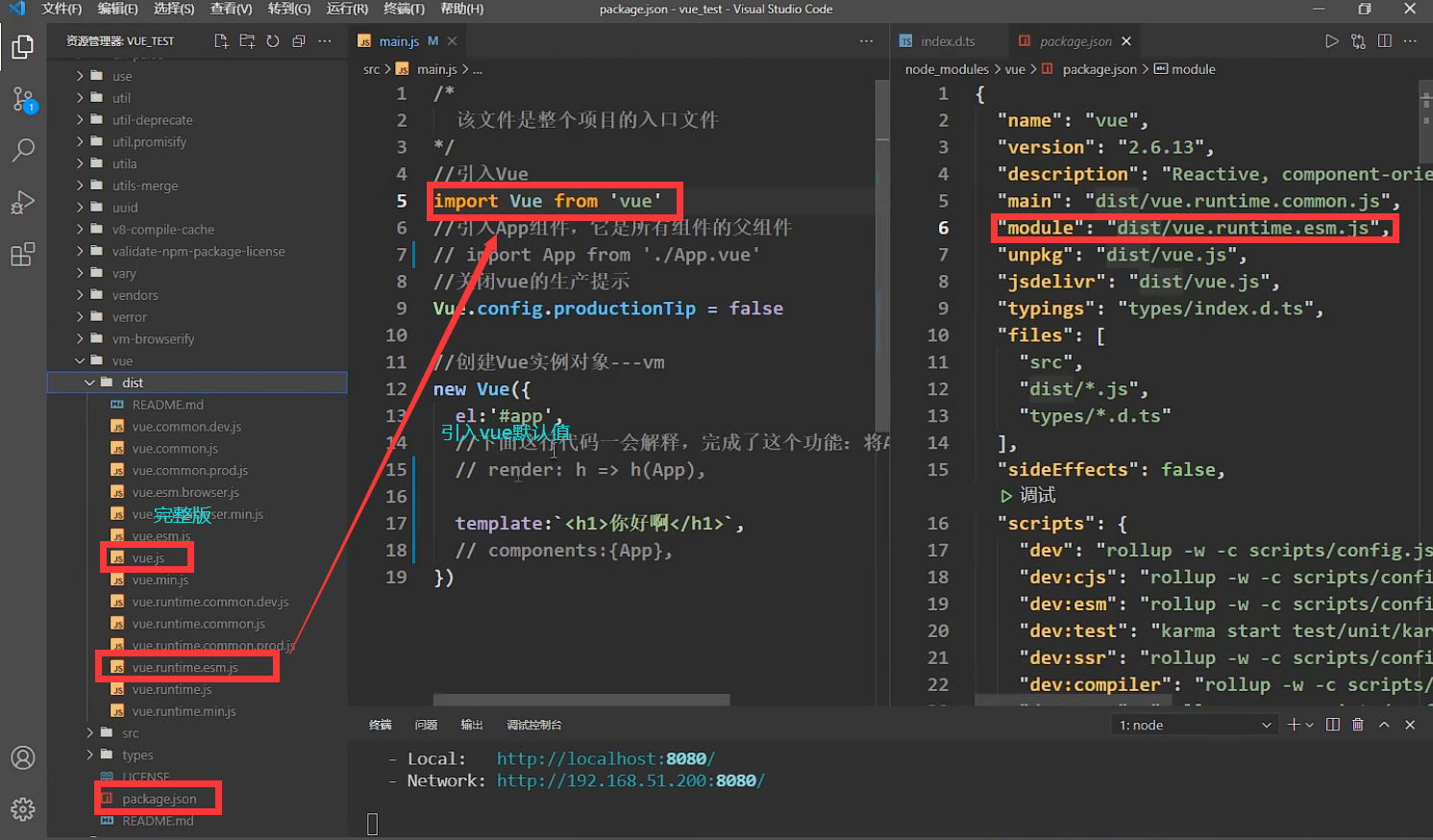Viewport: 1433px width, 840px height.
Task: Click node_modules in package.json breadcrumb
Action: point(947,69)
